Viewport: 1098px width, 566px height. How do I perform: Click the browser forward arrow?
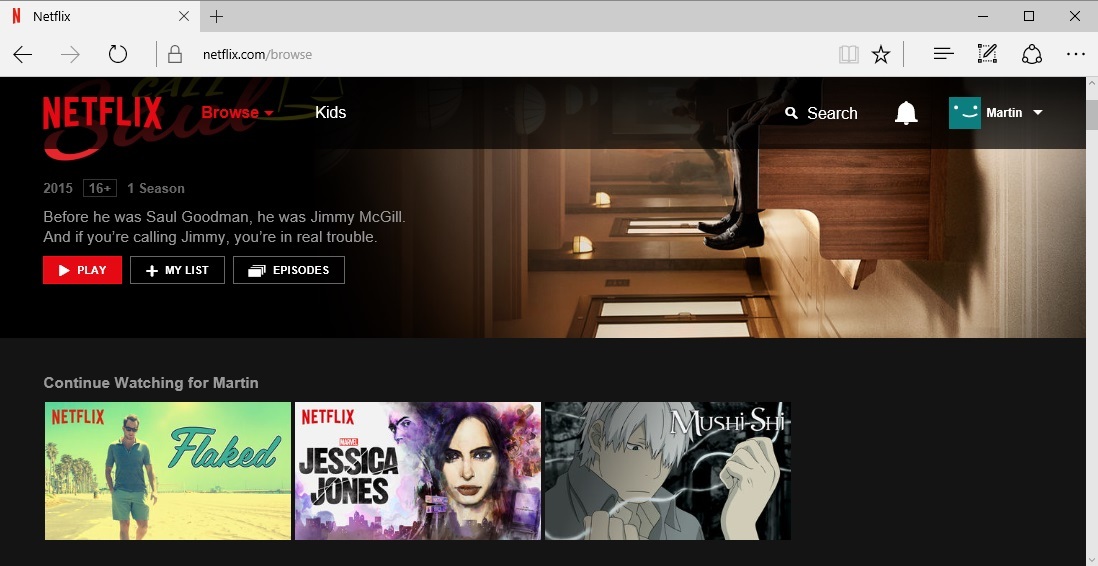70,55
